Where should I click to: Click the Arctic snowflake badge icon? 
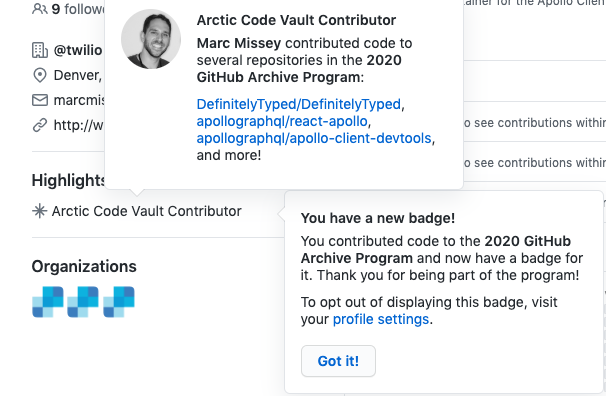(x=39, y=211)
